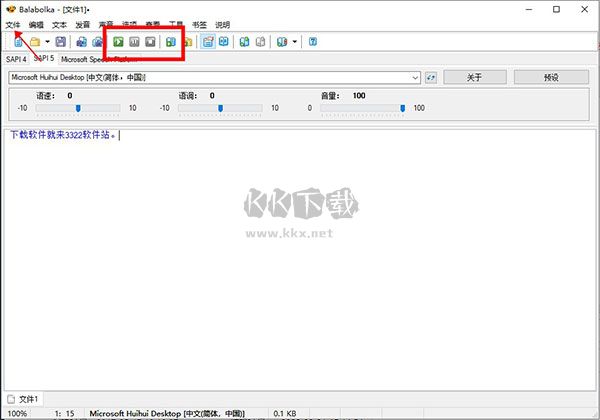Click the 0.1 KB file size in status bar
This screenshot has height=420, width=600.
pos(285,413)
